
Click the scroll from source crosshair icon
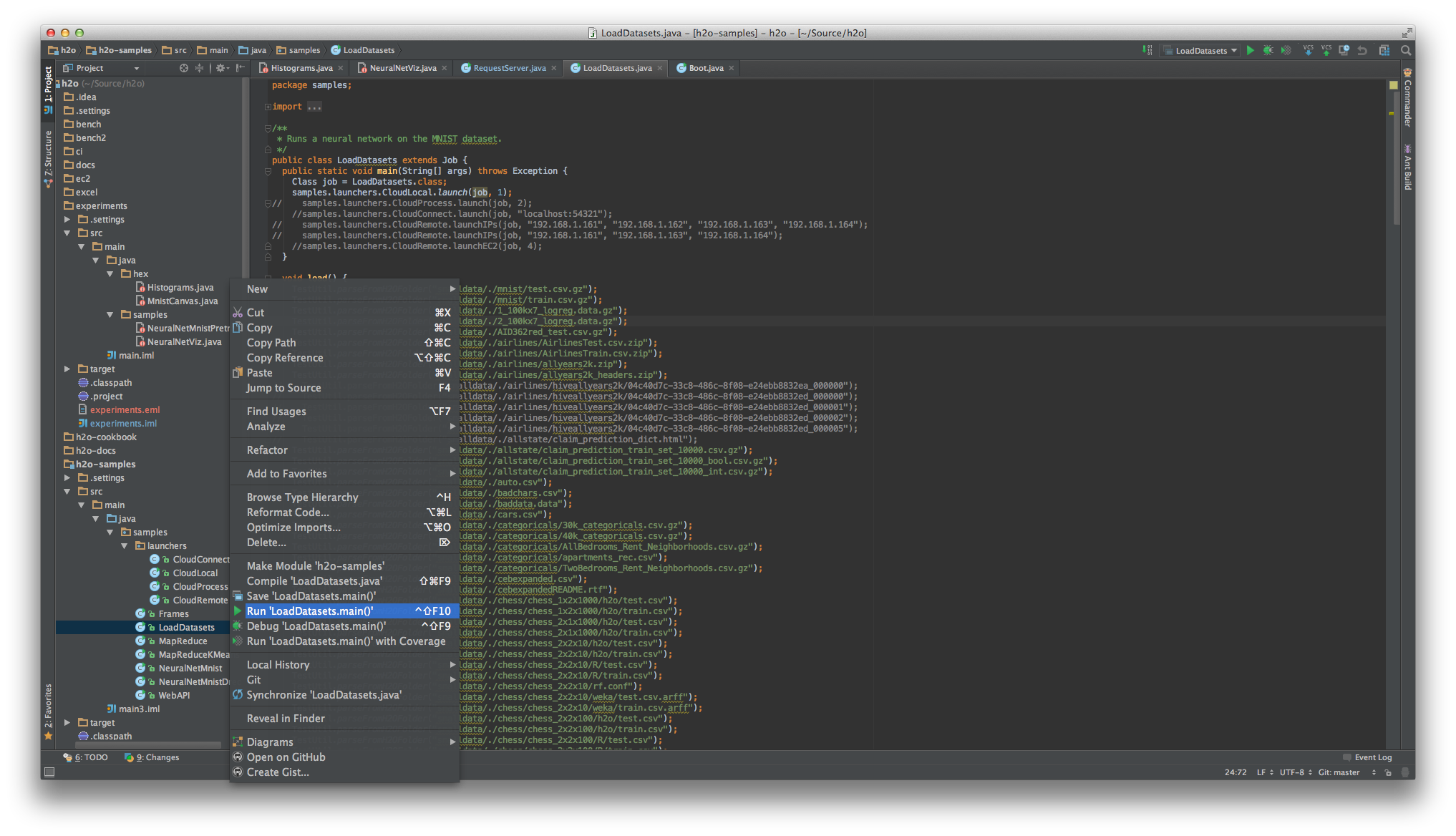(x=183, y=68)
